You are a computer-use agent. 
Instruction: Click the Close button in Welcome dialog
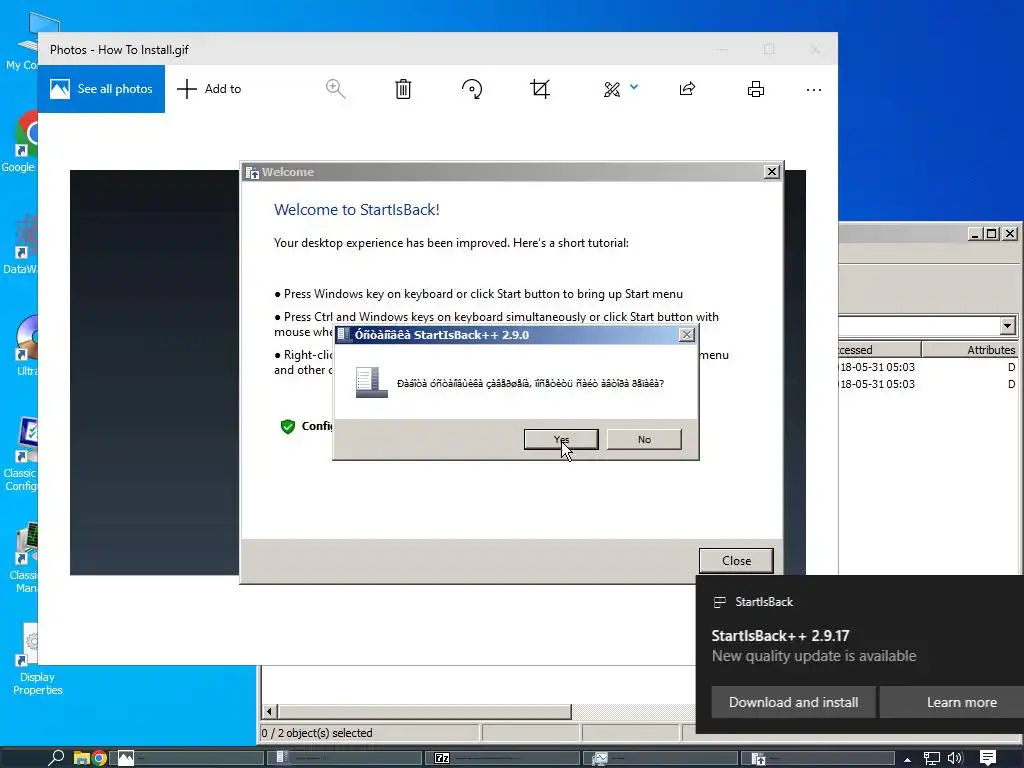pos(736,560)
